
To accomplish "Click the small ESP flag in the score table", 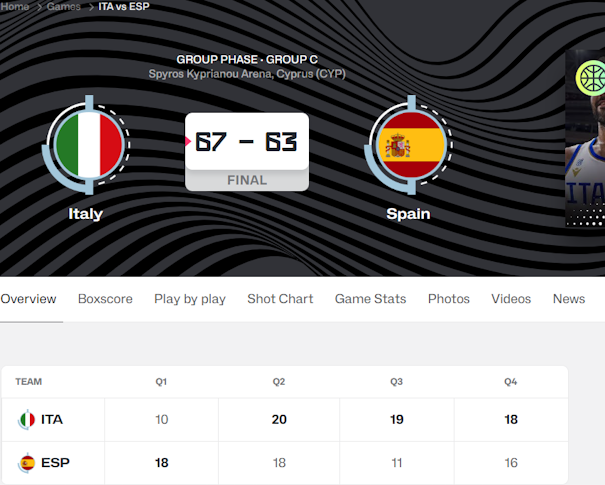I will coord(27,462).
